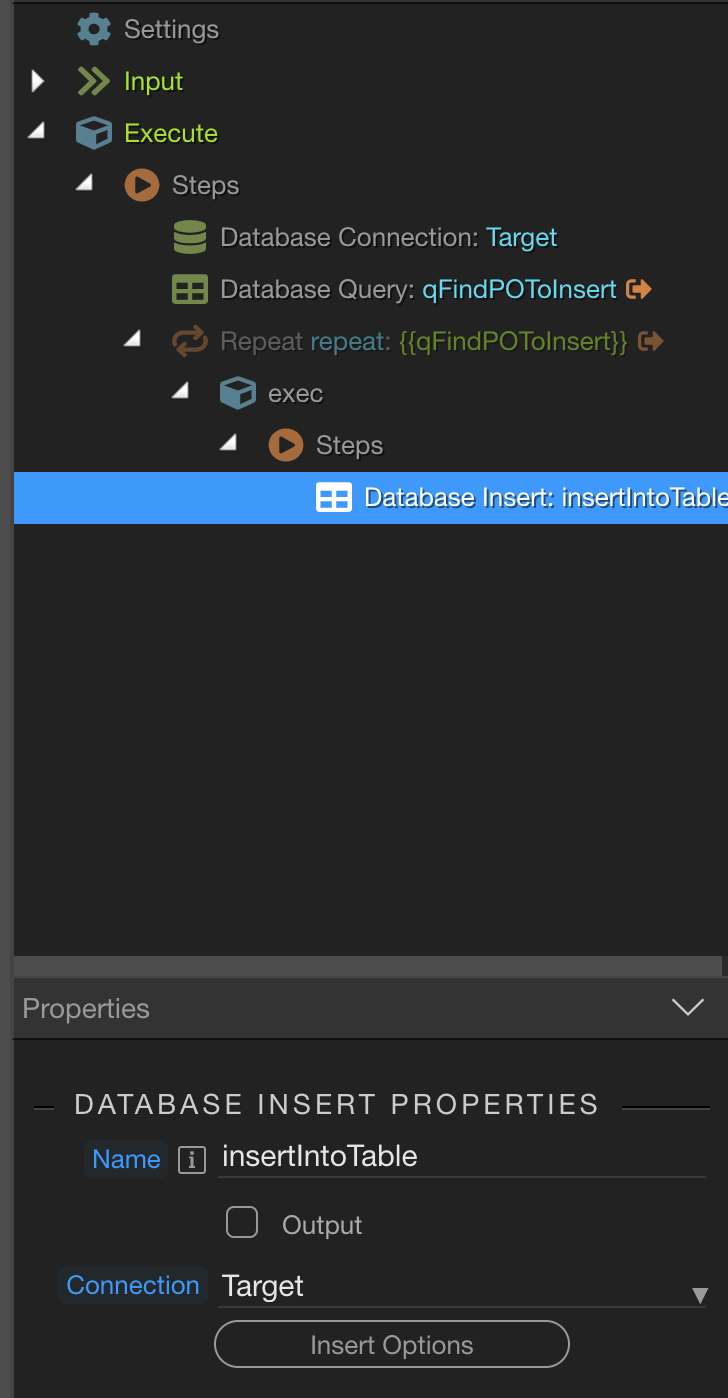
Task: Click the Execute cube icon
Action: click(94, 133)
